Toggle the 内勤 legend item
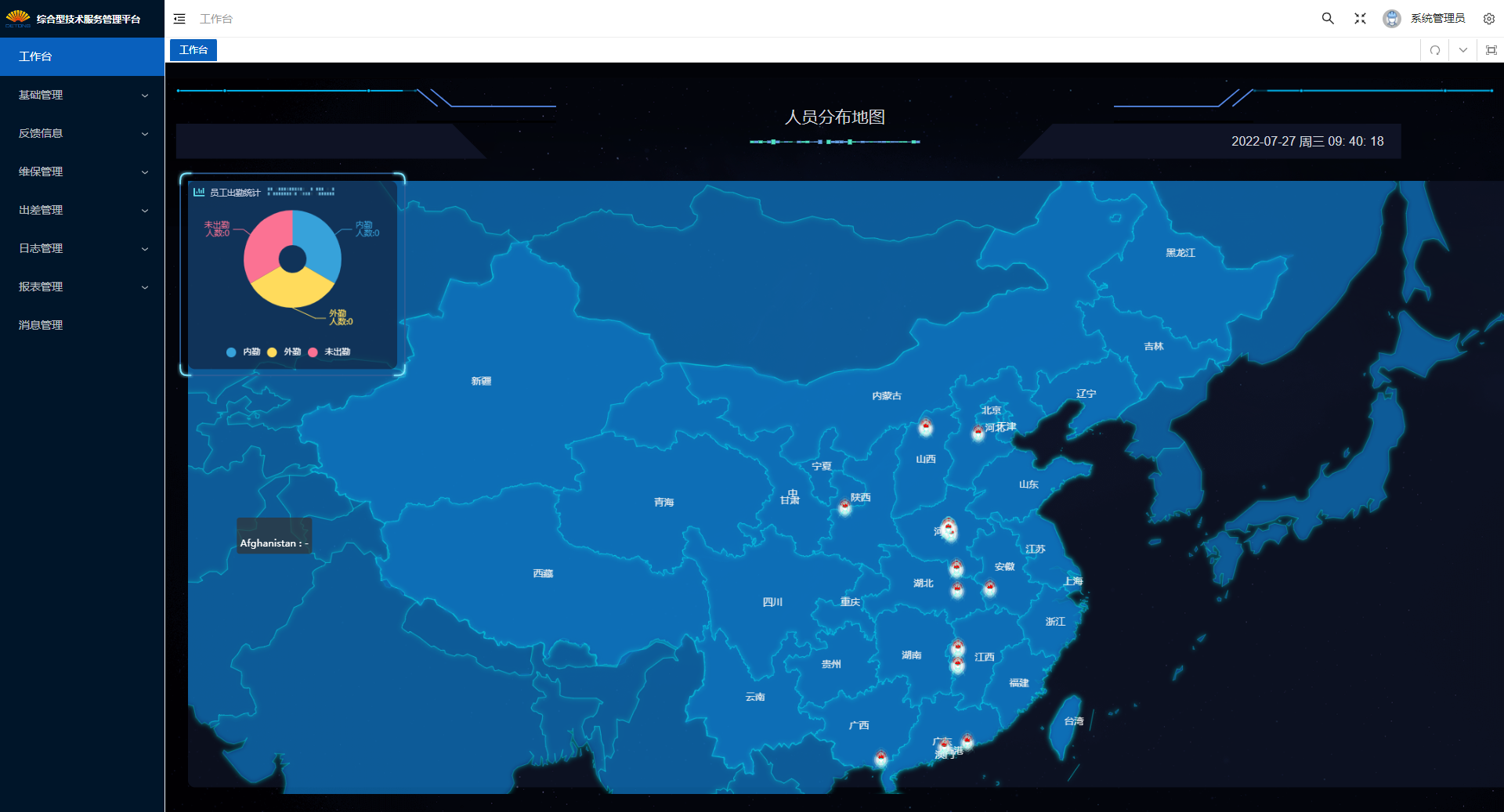 pyautogui.click(x=244, y=352)
